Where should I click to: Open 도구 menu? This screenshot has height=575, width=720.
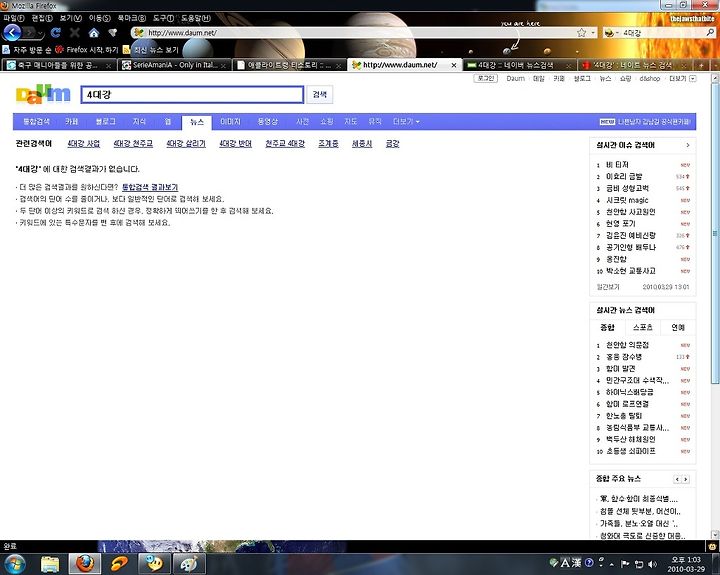pyautogui.click(x=163, y=18)
